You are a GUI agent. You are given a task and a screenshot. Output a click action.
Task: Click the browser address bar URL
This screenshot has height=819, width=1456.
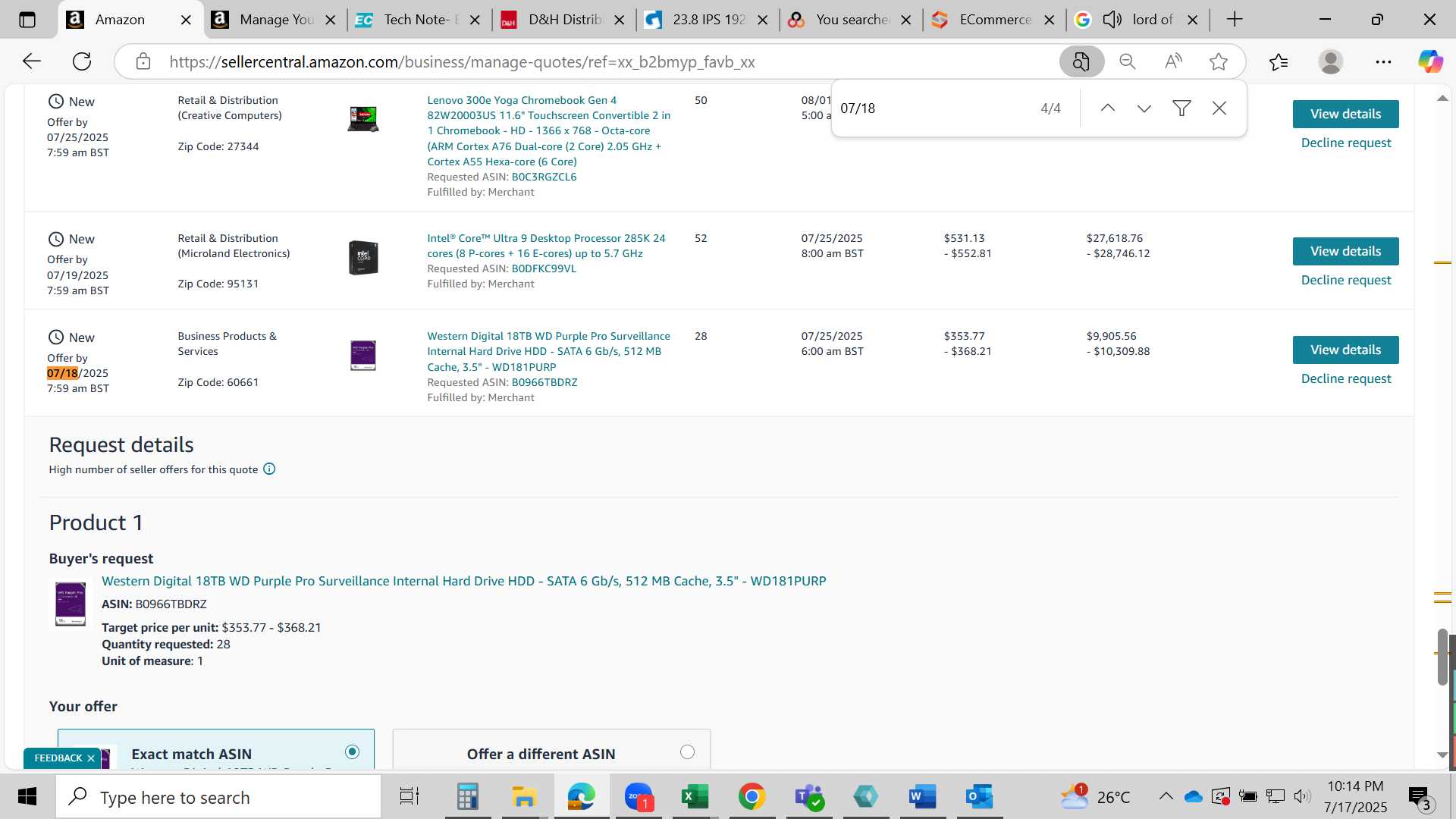tap(462, 62)
